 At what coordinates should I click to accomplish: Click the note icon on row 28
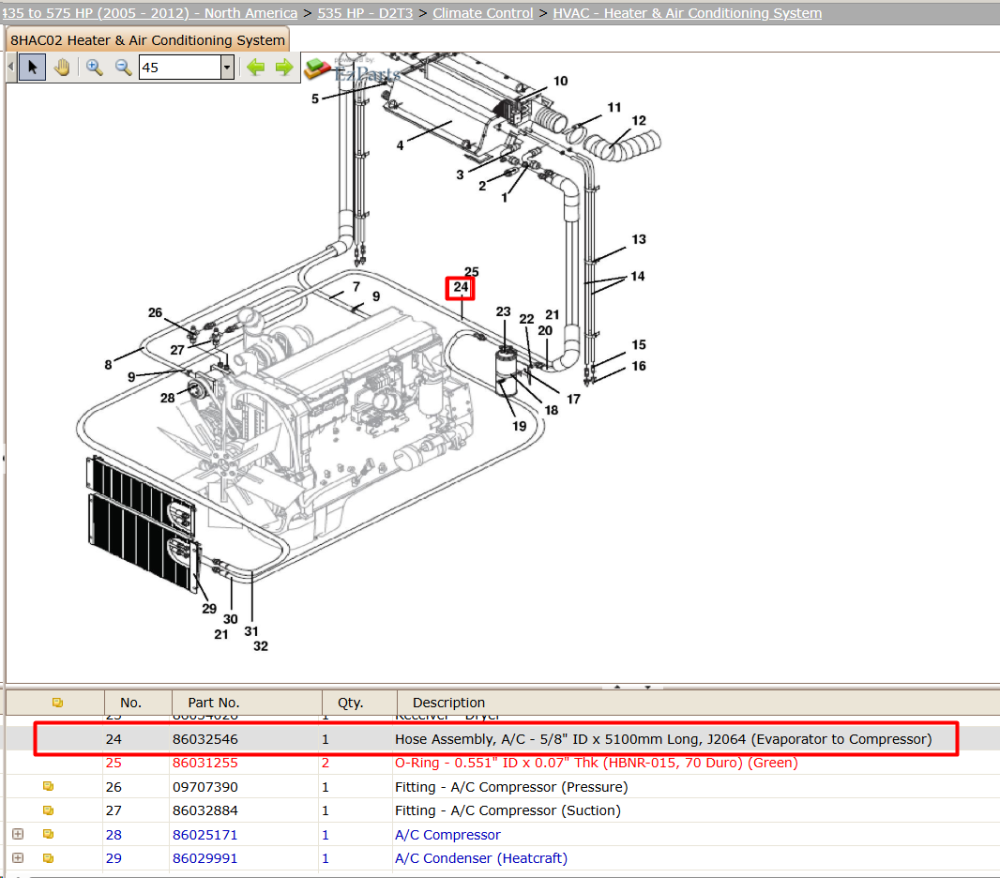[x=48, y=834]
